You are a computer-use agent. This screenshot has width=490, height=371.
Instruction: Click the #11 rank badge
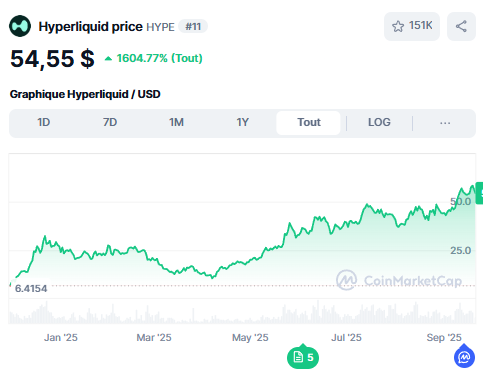(x=193, y=26)
